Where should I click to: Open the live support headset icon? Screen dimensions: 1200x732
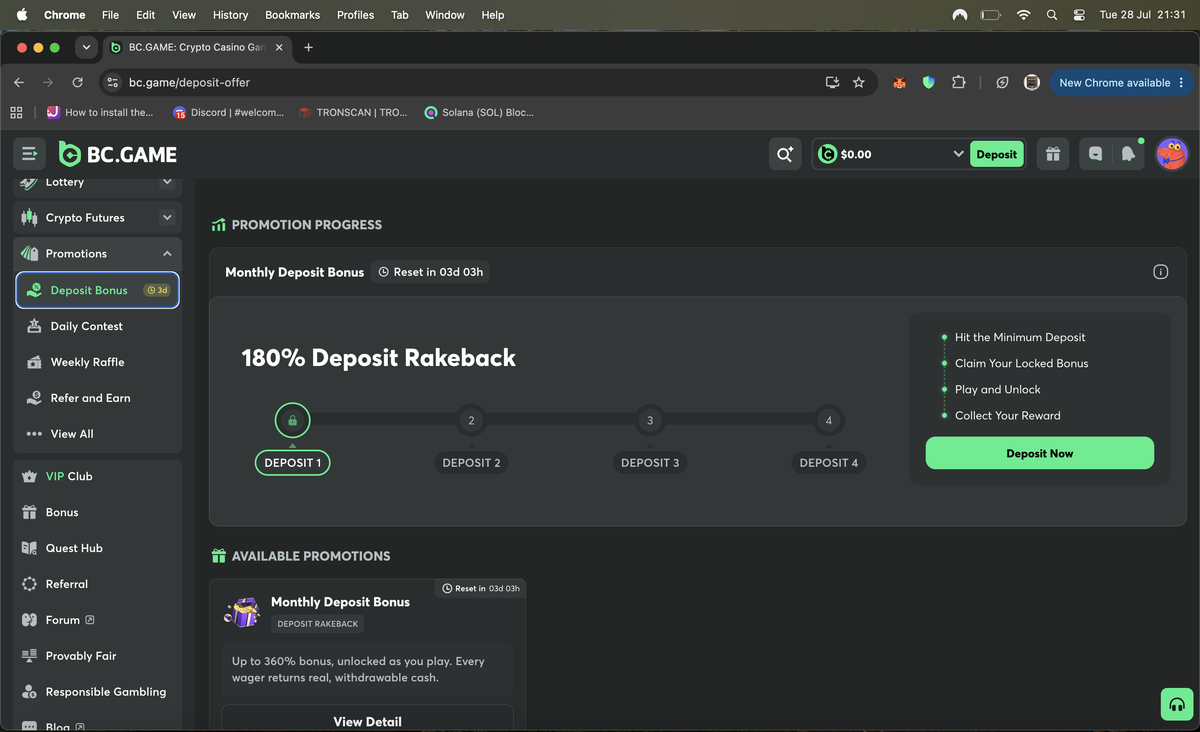[x=1177, y=704]
